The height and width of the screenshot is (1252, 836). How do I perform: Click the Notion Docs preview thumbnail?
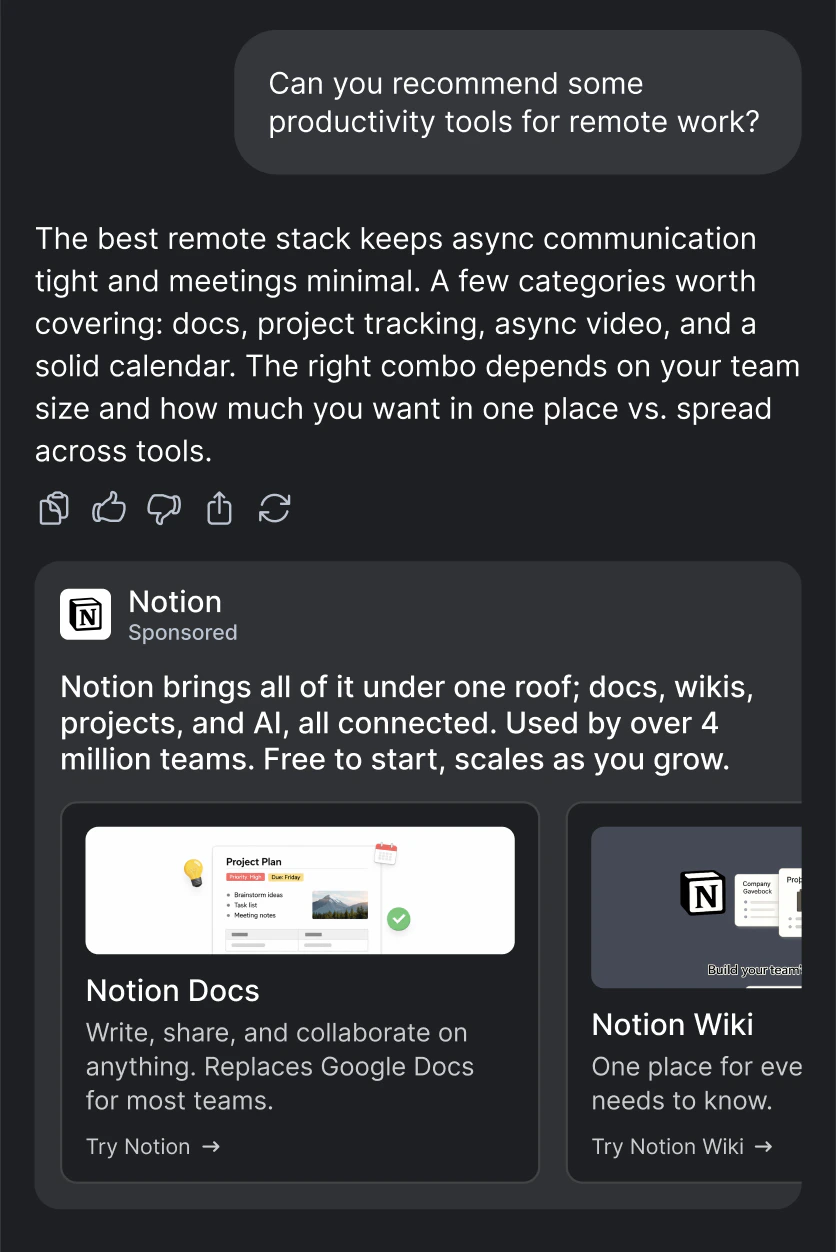point(300,889)
